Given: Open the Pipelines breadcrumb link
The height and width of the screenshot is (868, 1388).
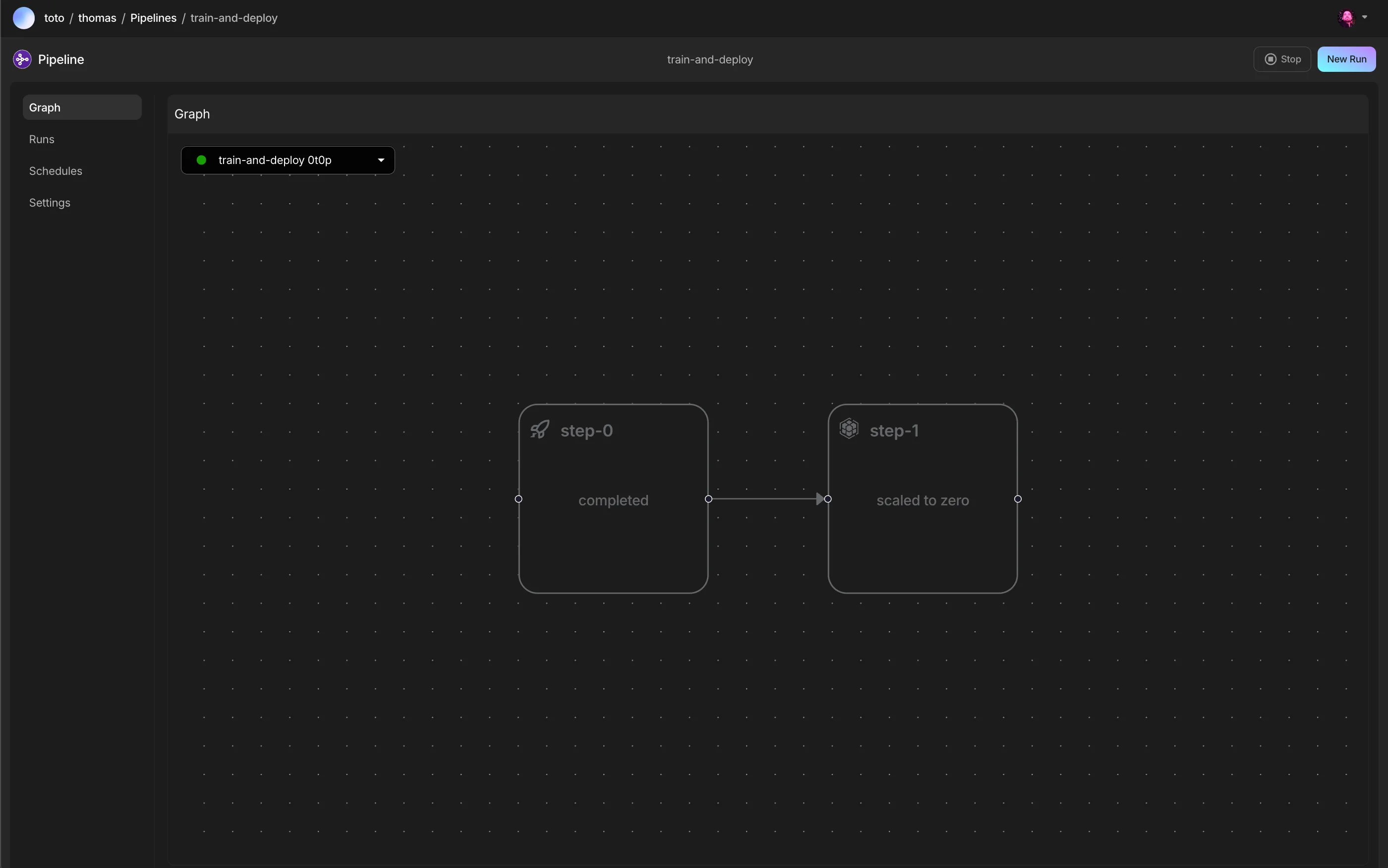Looking at the screenshot, I should (x=153, y=18).
